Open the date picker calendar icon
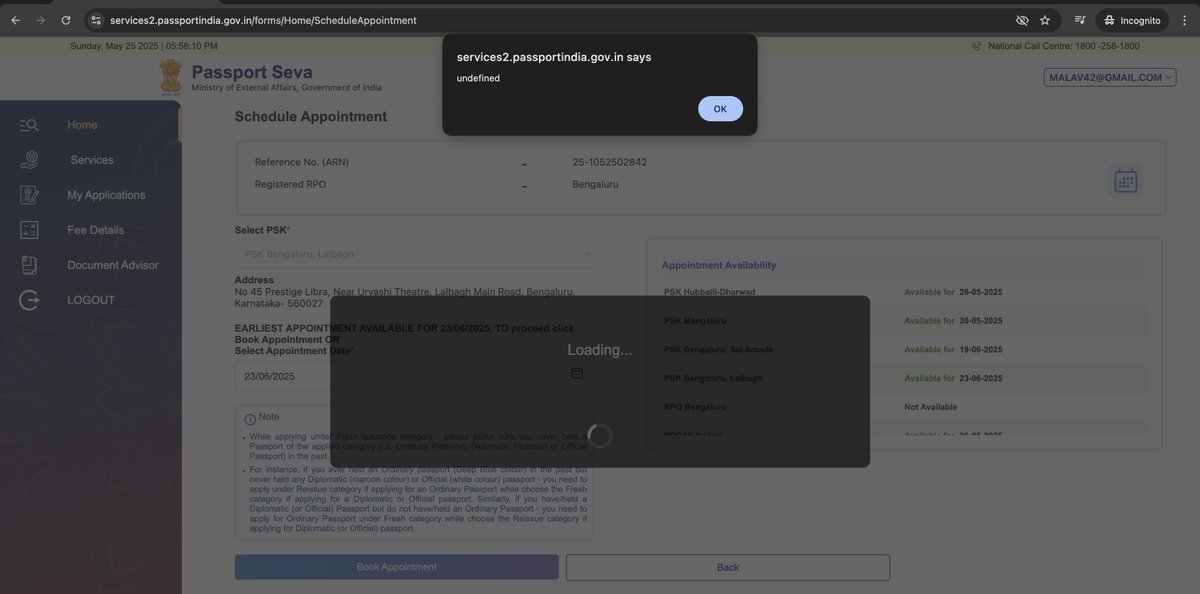1200x594 pixels. click(577, 373)
